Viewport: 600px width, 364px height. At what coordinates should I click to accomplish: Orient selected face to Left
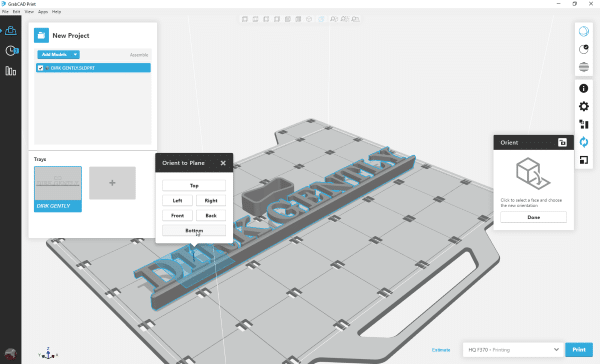[x=178, y=201]
